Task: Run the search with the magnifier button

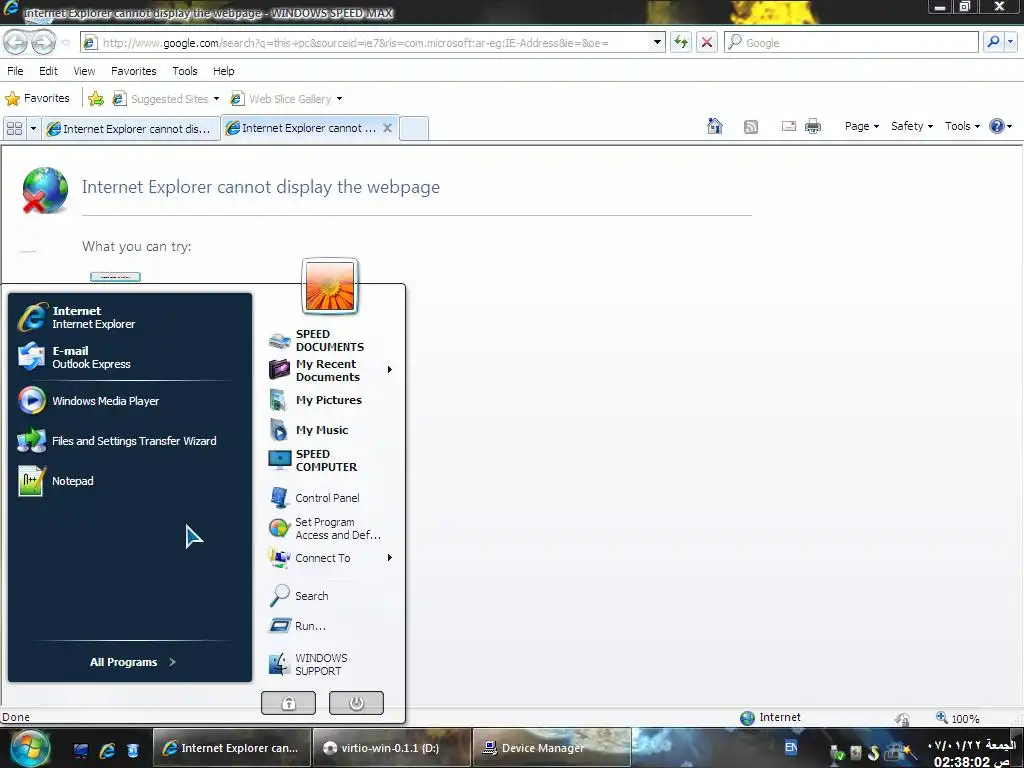Action: tap(993, 42)
